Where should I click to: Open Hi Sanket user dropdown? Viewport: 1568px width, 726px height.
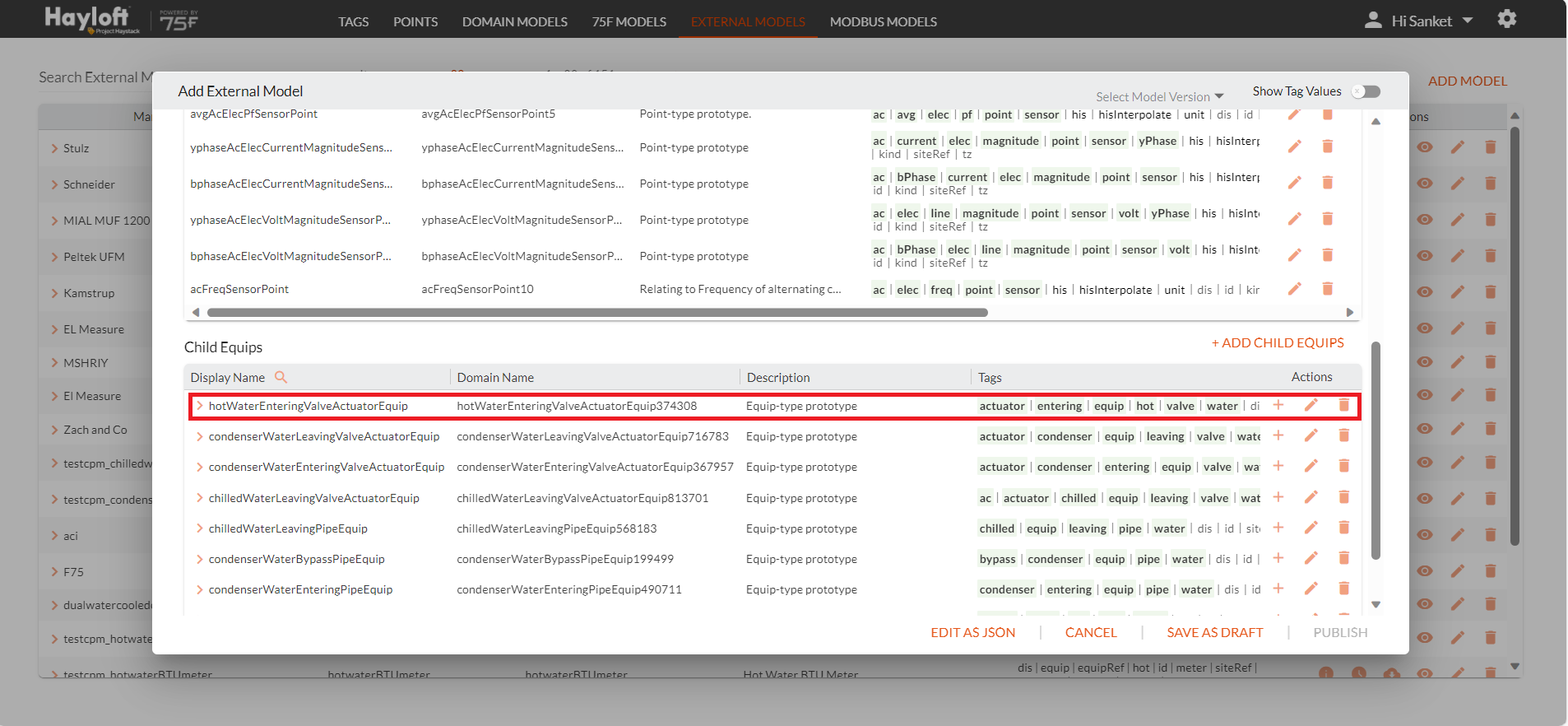pos(1431,21)
